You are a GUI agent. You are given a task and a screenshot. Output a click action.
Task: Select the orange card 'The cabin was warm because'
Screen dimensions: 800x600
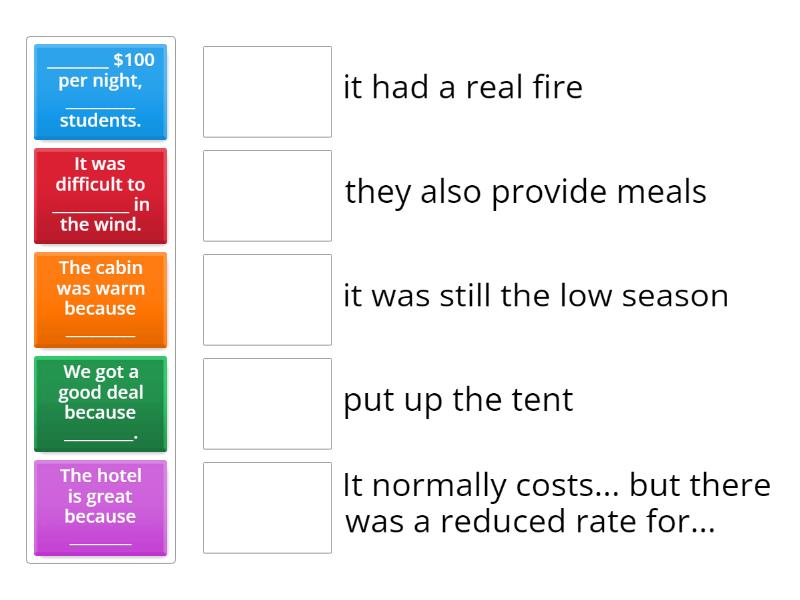(100, 300)
